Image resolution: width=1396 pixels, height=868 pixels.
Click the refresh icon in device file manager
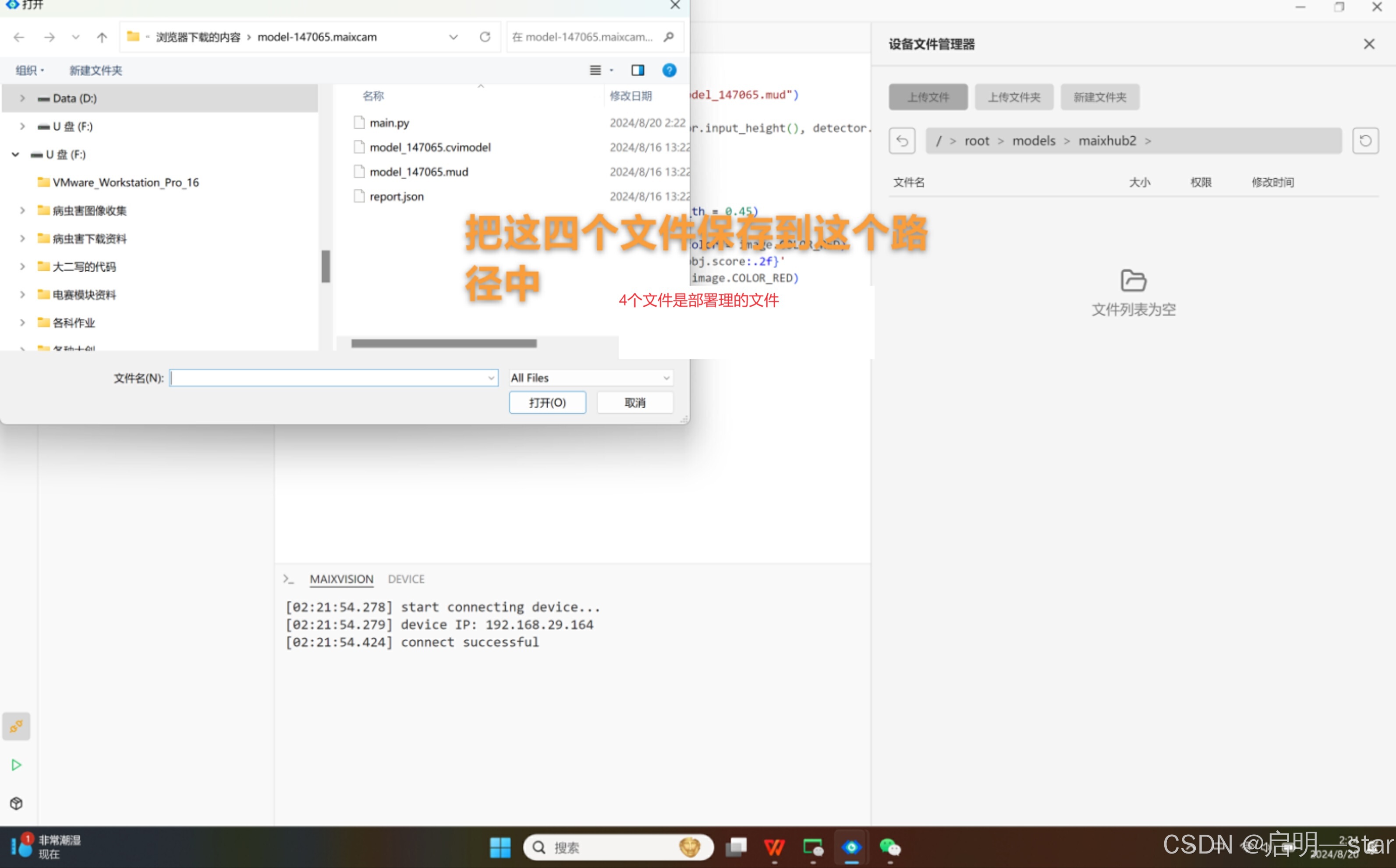[1365, 141]
